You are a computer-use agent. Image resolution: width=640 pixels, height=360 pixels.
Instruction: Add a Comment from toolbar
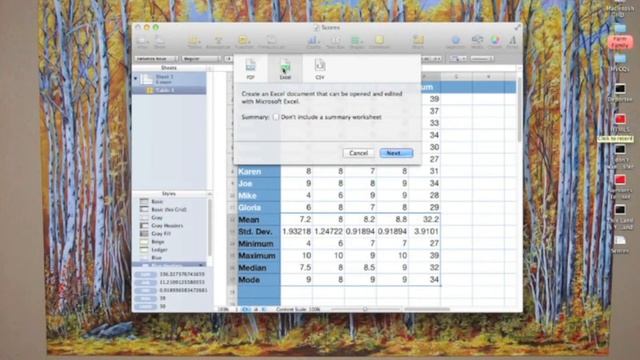pyautogui.click(x=379, y=41)
